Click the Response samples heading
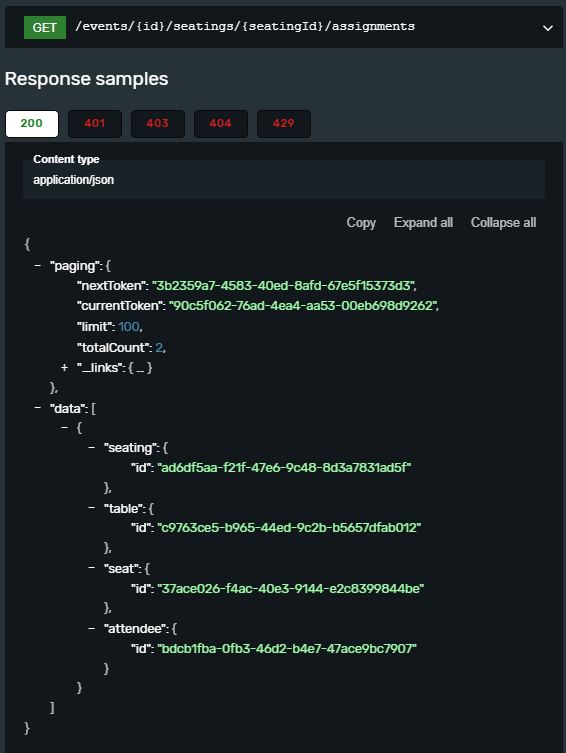Screen dimensions: 566x753 86,79
